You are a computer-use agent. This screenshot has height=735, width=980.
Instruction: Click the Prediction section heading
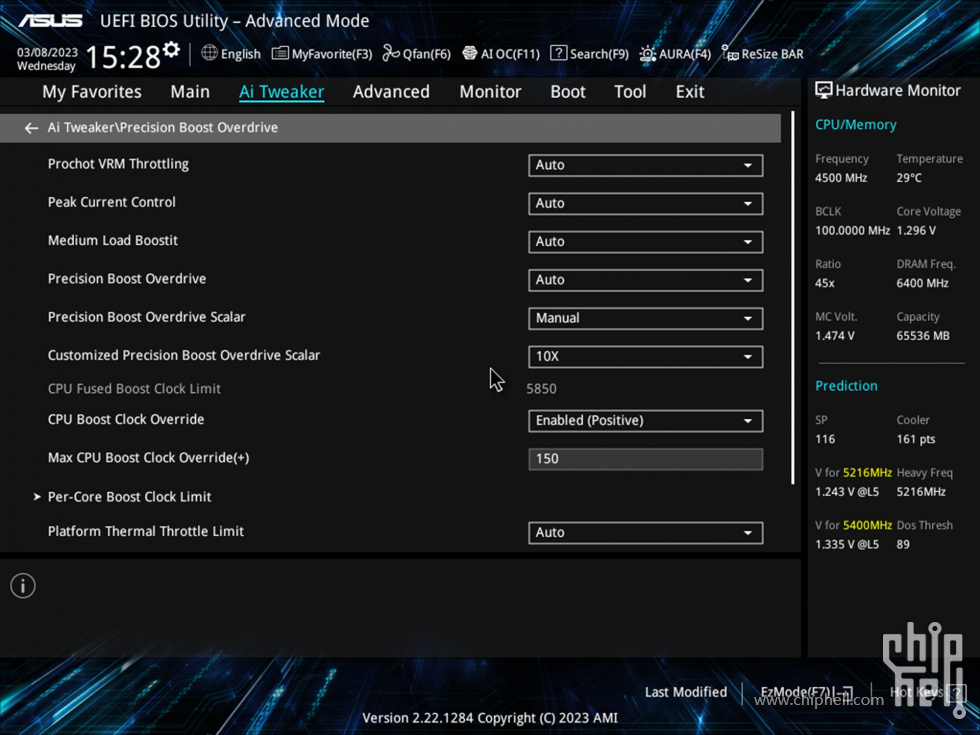(846, 386)
